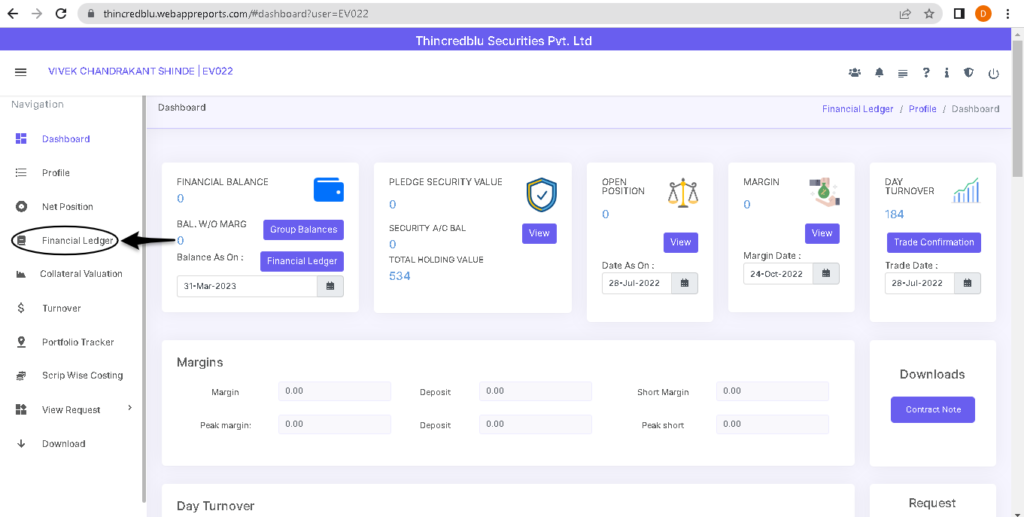Click the Balance As On date field
Viewport: 1024px width, 517px height.
(x=247, y=286)
